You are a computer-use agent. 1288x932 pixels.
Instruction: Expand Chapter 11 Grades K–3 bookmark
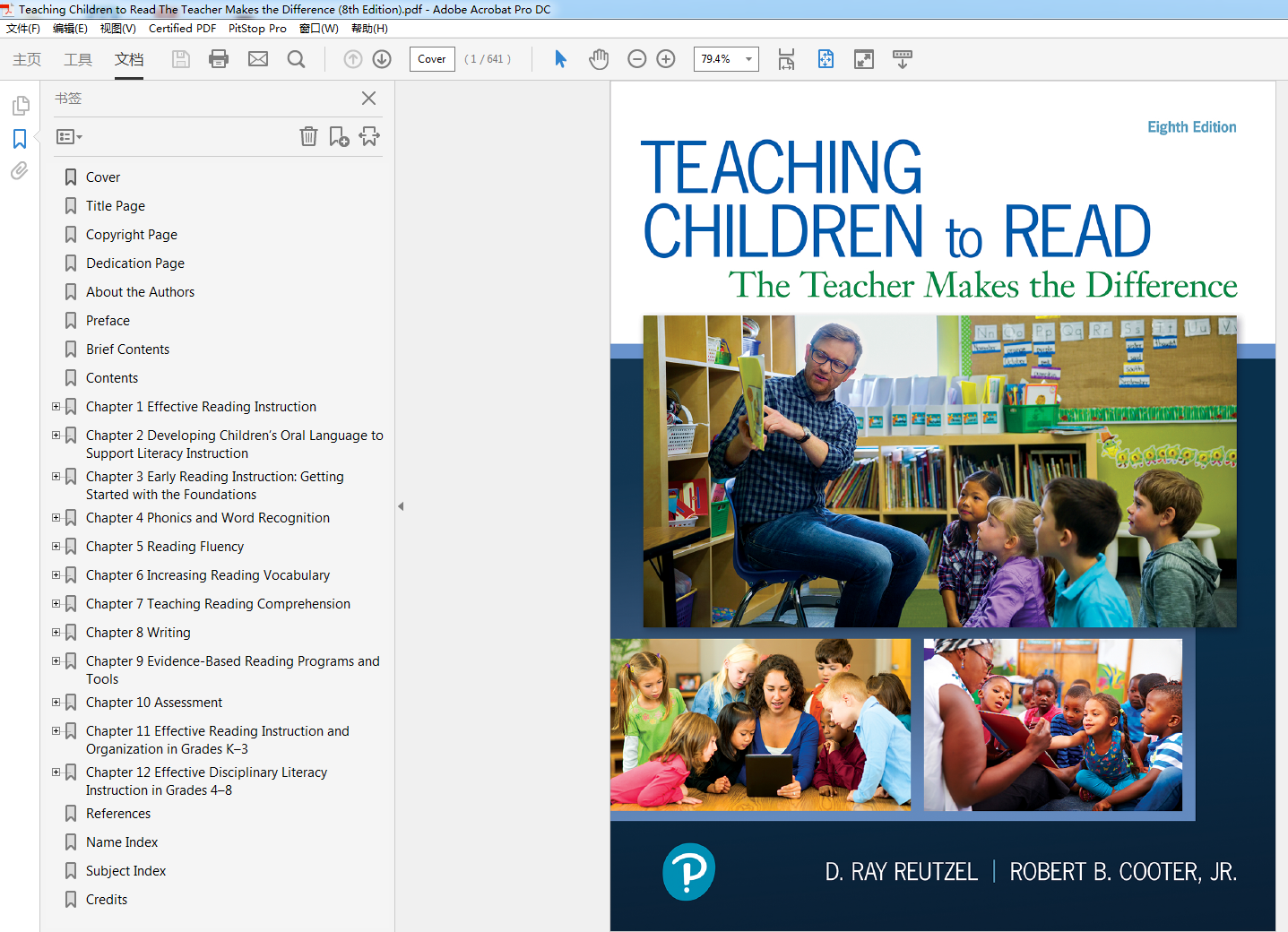(x=56, y=731)
